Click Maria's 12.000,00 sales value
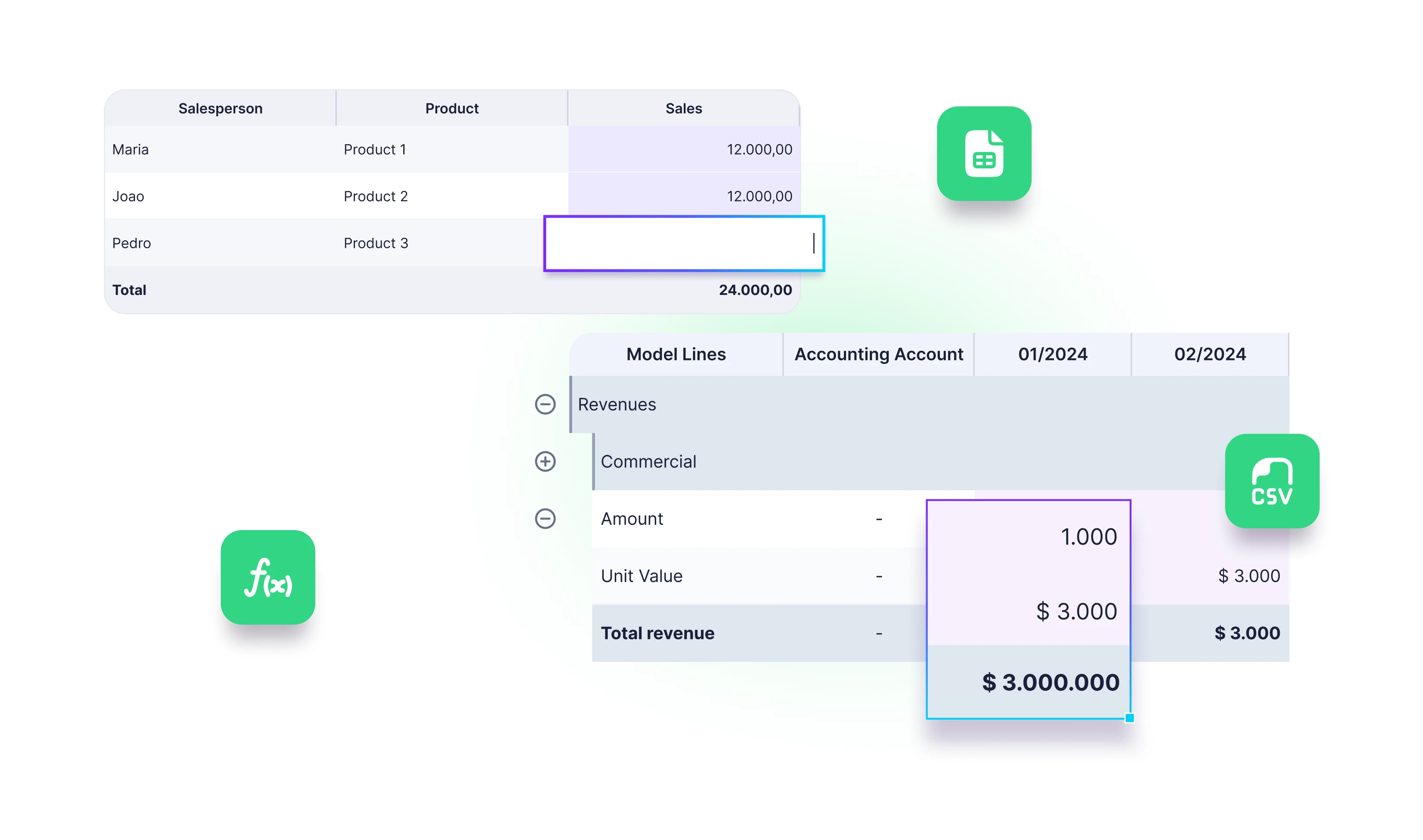Screen dimensions: 1423x840 point(759,149)
